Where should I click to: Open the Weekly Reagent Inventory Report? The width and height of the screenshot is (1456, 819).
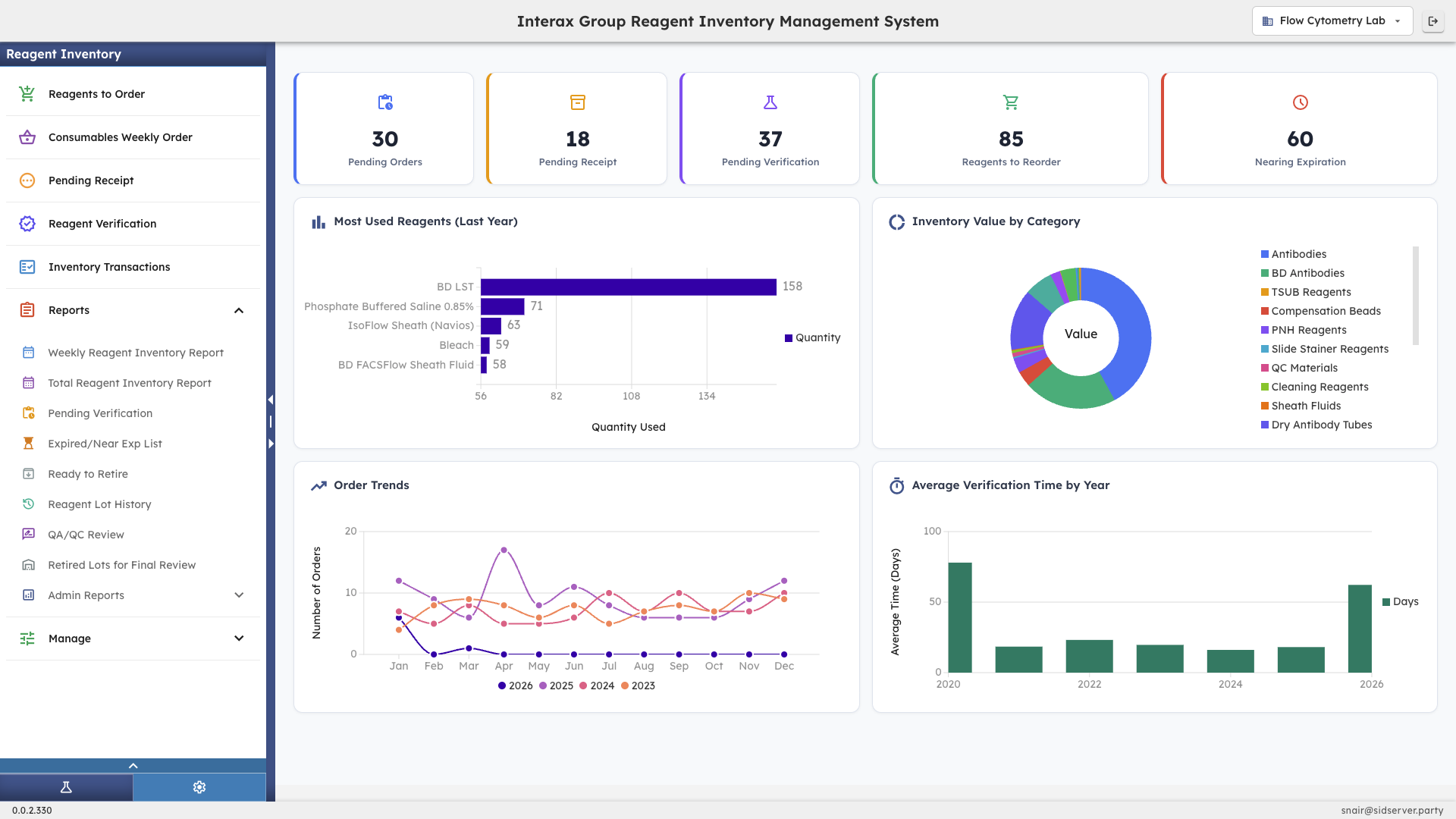pyautogui.click(x=136, y=352)
